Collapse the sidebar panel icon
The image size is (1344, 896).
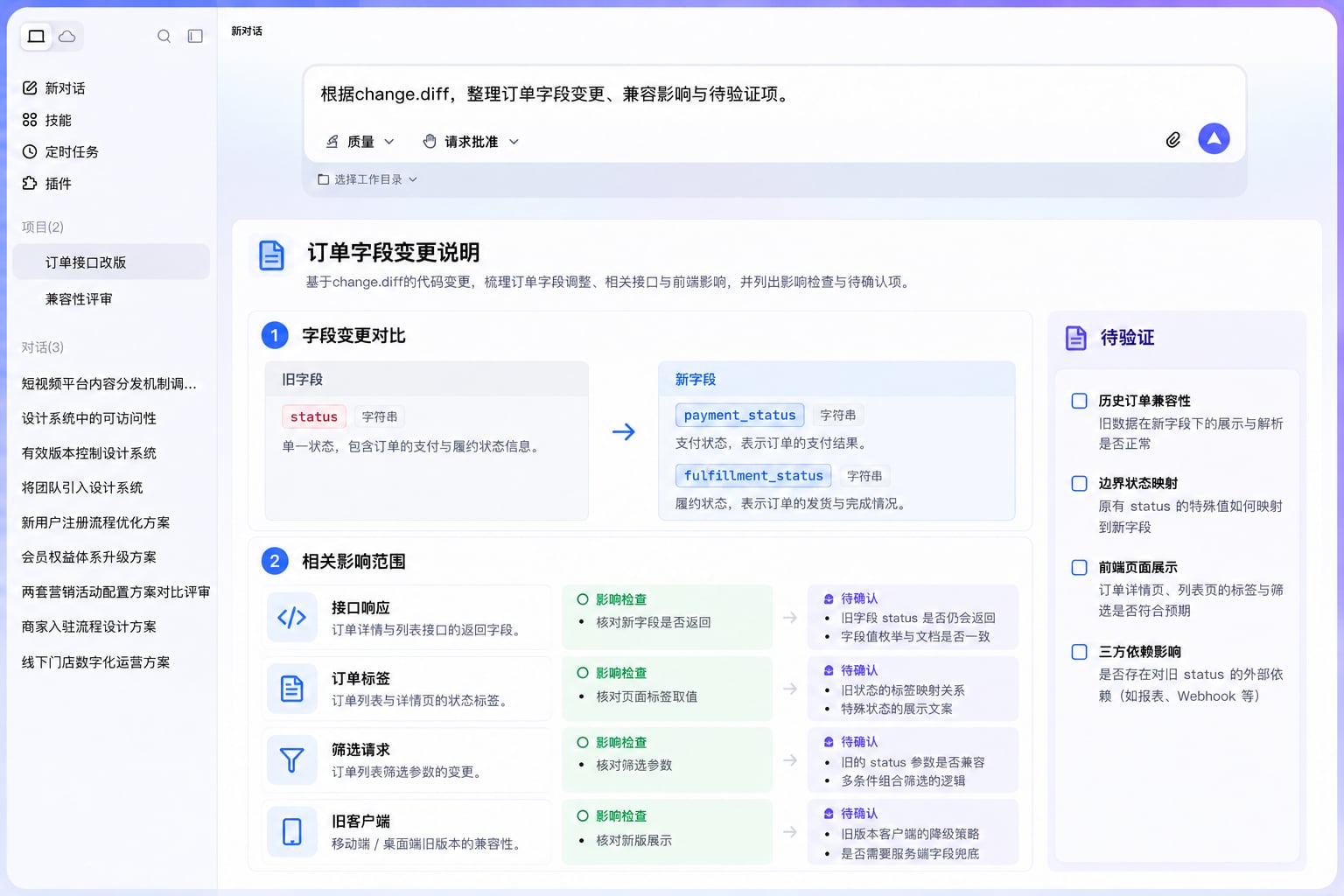195,36
